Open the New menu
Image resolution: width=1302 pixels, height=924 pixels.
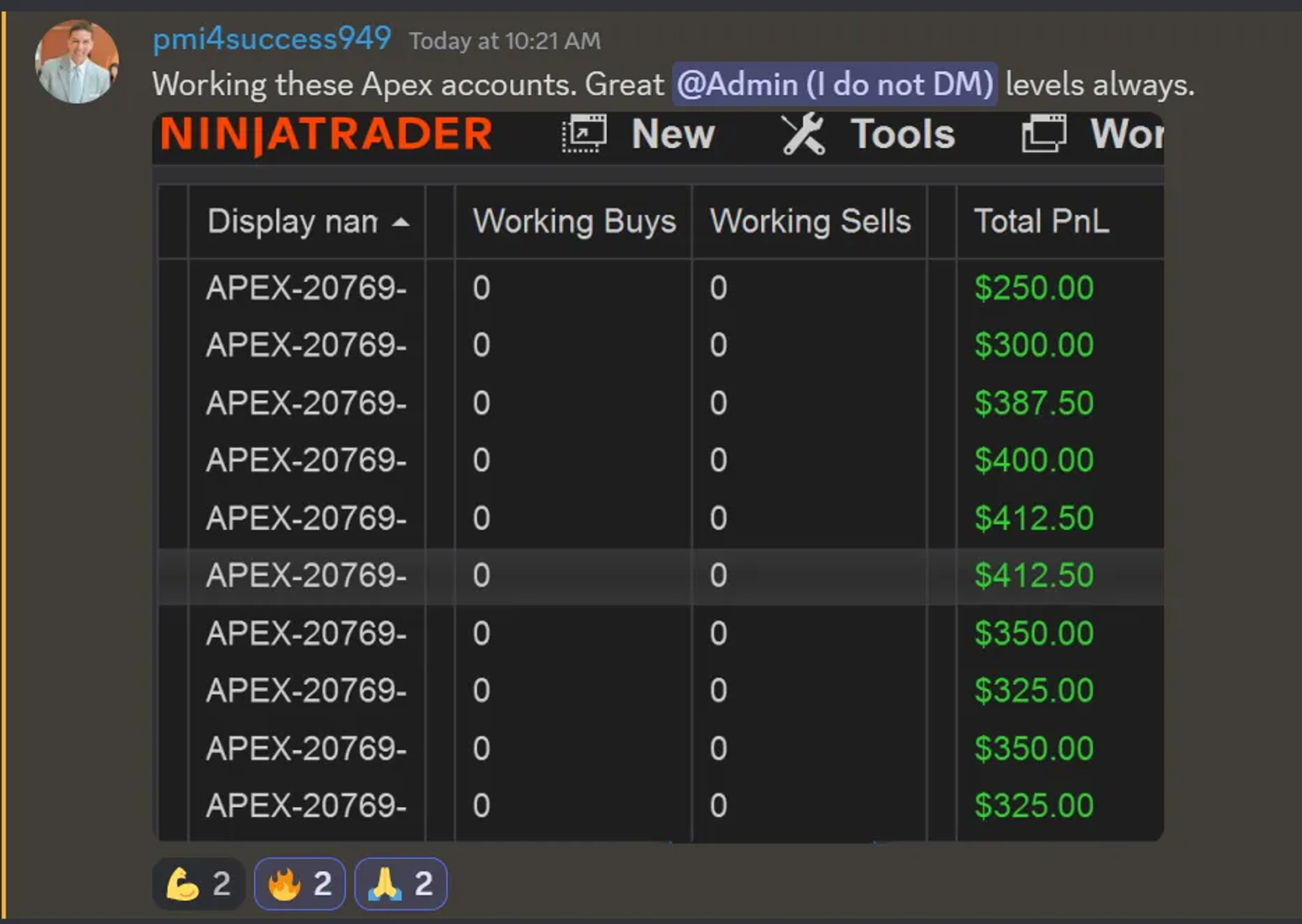[x=672, y=134]
